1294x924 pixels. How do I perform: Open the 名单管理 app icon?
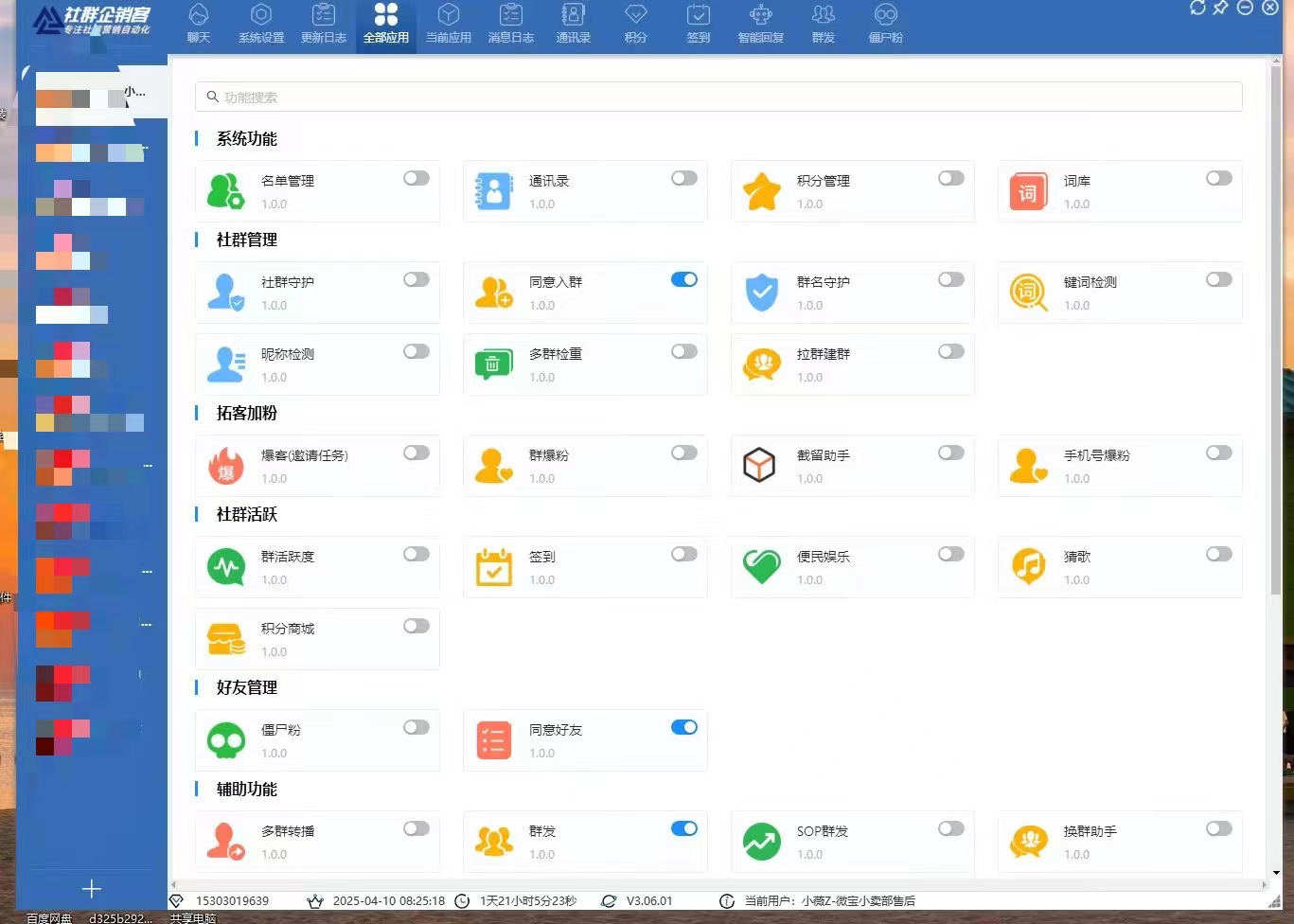click(225, 191)
